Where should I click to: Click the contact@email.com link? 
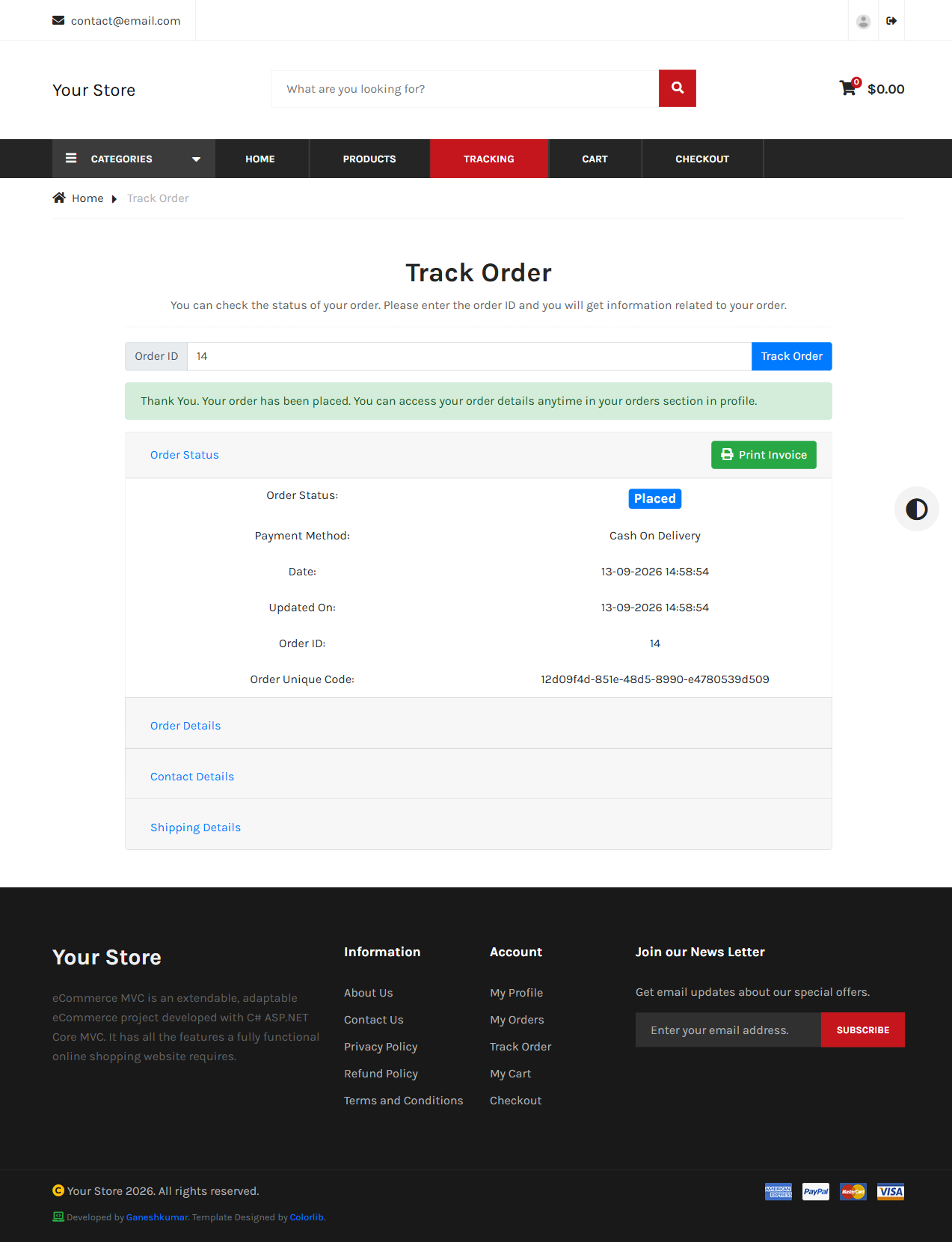pyautogui.click(x=126, y=20)
